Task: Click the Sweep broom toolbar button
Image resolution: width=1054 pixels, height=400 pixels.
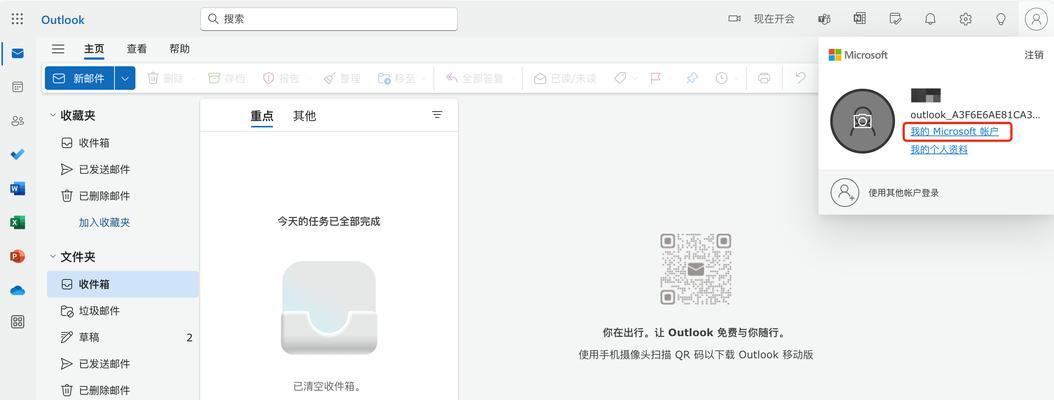Action: pyautogui.click(x=341, y=79)
